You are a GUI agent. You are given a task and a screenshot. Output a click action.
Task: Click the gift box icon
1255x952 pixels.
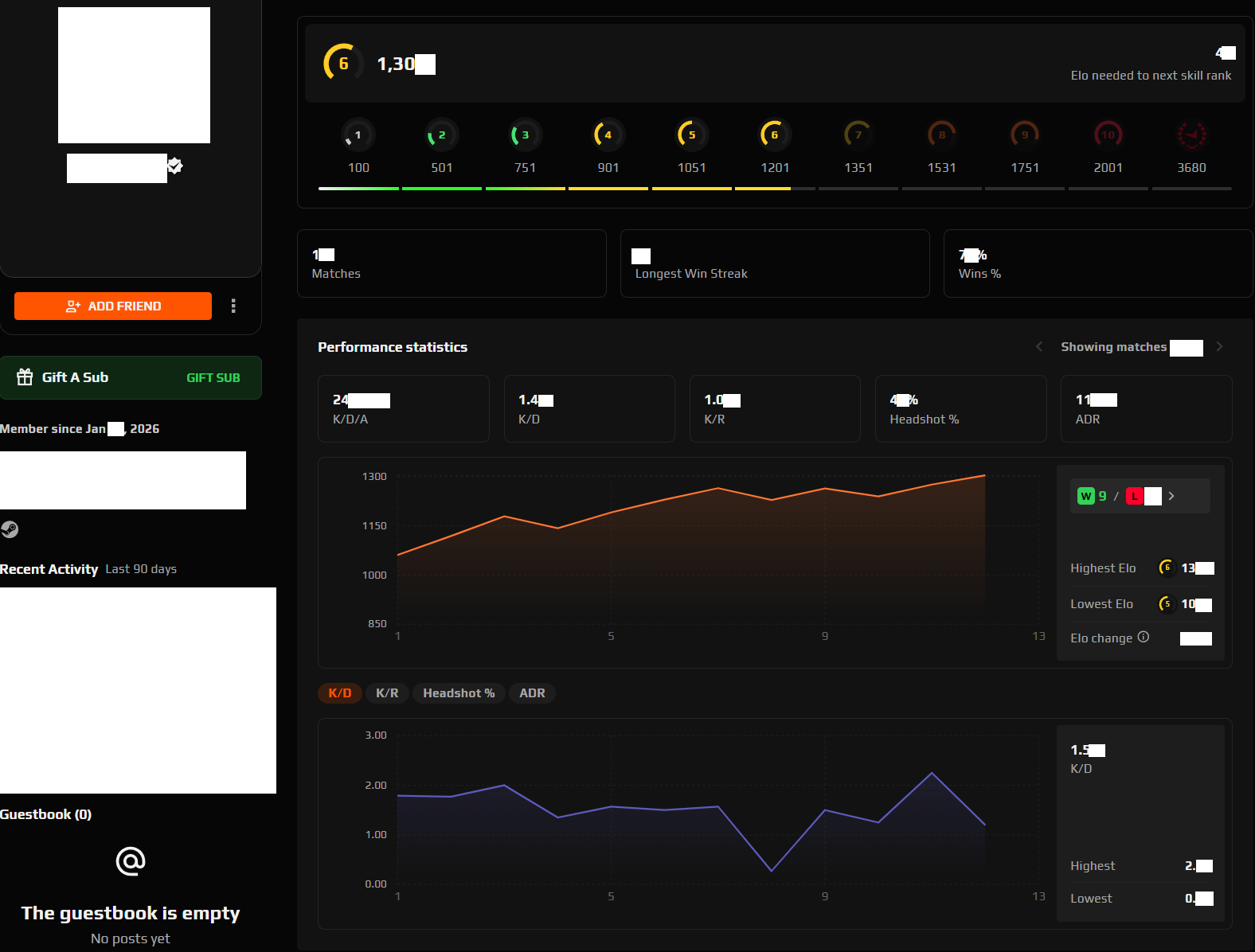click(25, 377)
